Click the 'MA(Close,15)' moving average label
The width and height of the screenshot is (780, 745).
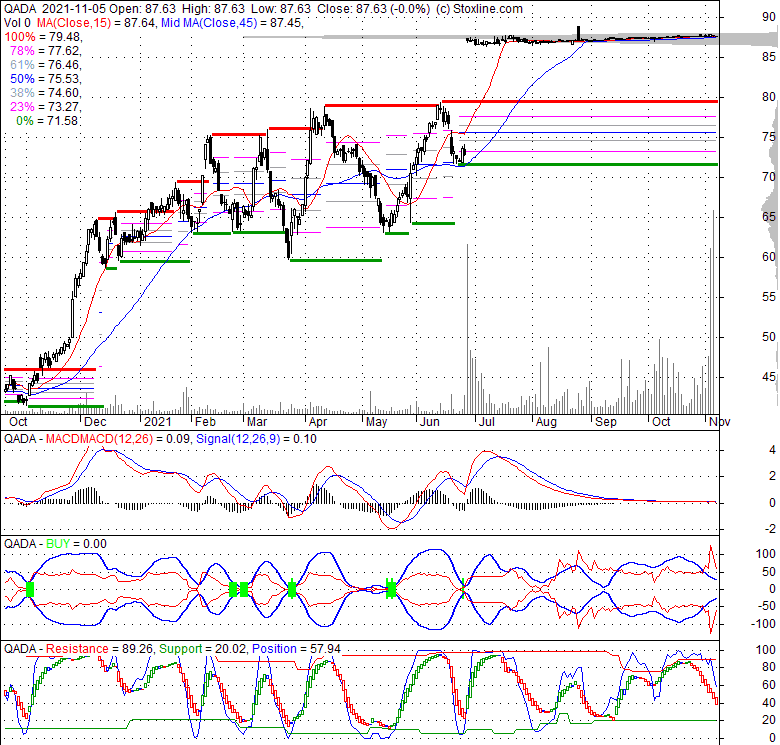tap(73, 23)
